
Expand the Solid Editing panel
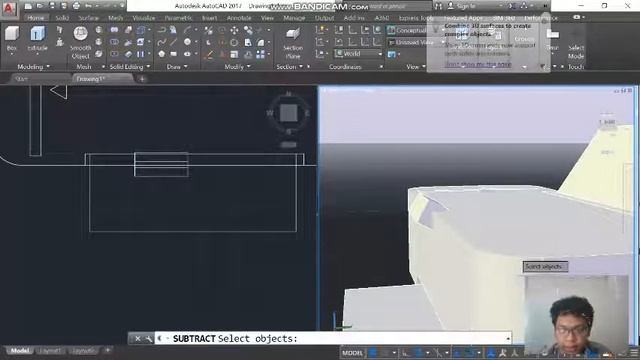coord(130,67)
